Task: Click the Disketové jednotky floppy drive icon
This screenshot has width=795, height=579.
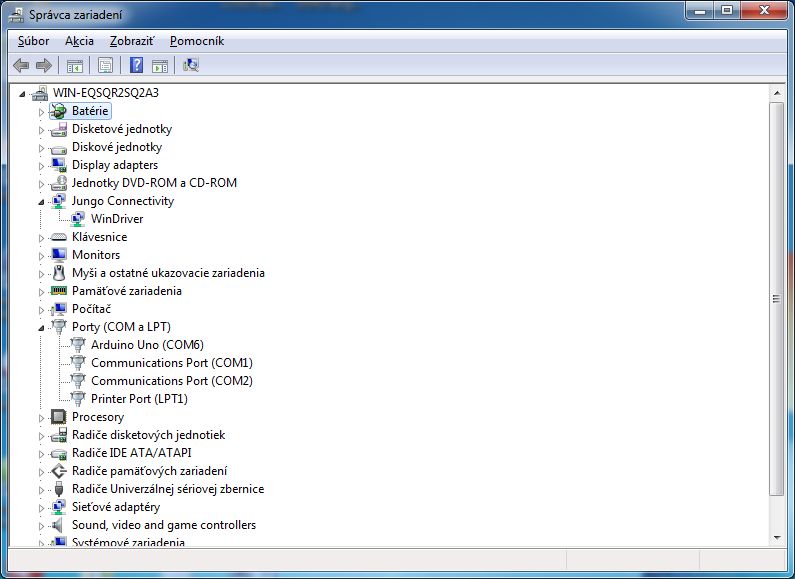Action: click(59, 129)
